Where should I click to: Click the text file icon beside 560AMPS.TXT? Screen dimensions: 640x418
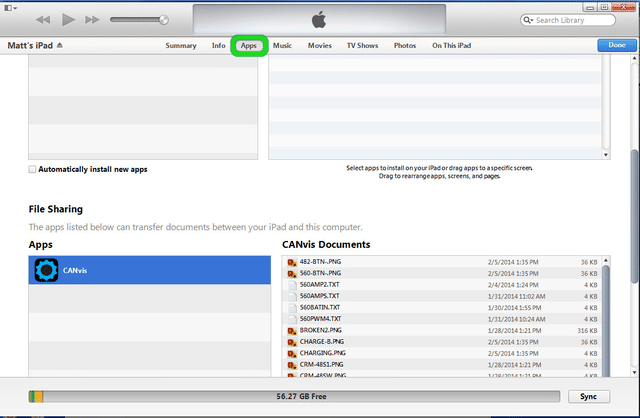[292, 296]
